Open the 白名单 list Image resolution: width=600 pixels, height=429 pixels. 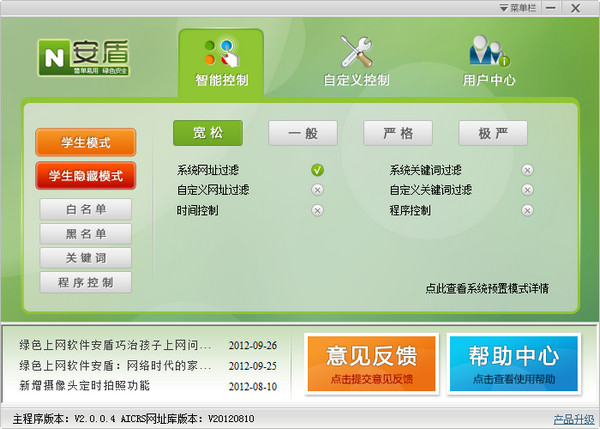85,210
